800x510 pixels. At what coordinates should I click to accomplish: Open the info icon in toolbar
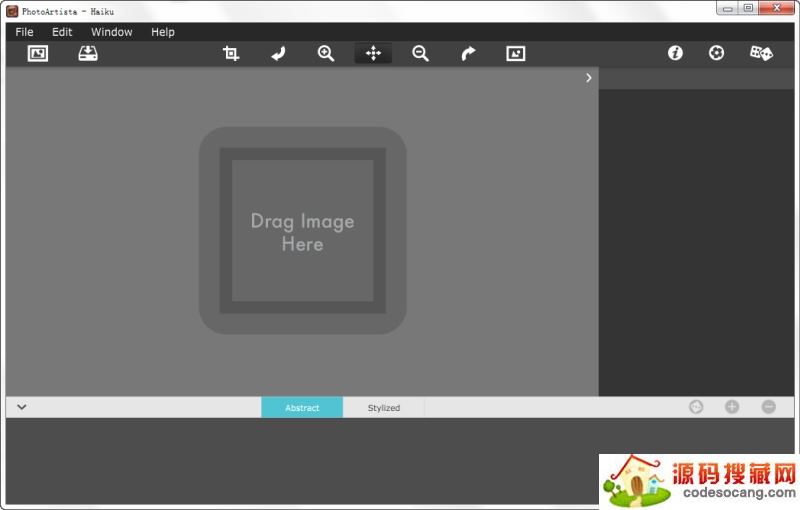click(x=676, y=54)
